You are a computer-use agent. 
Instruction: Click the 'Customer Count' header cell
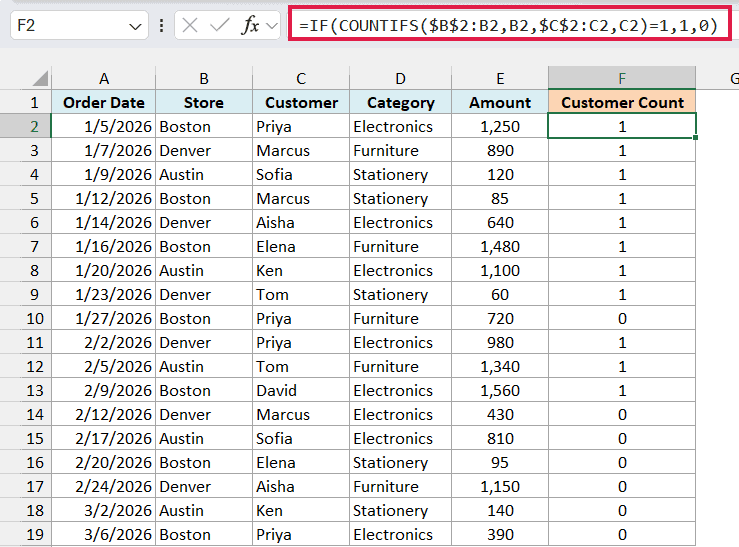pos(622,102)
